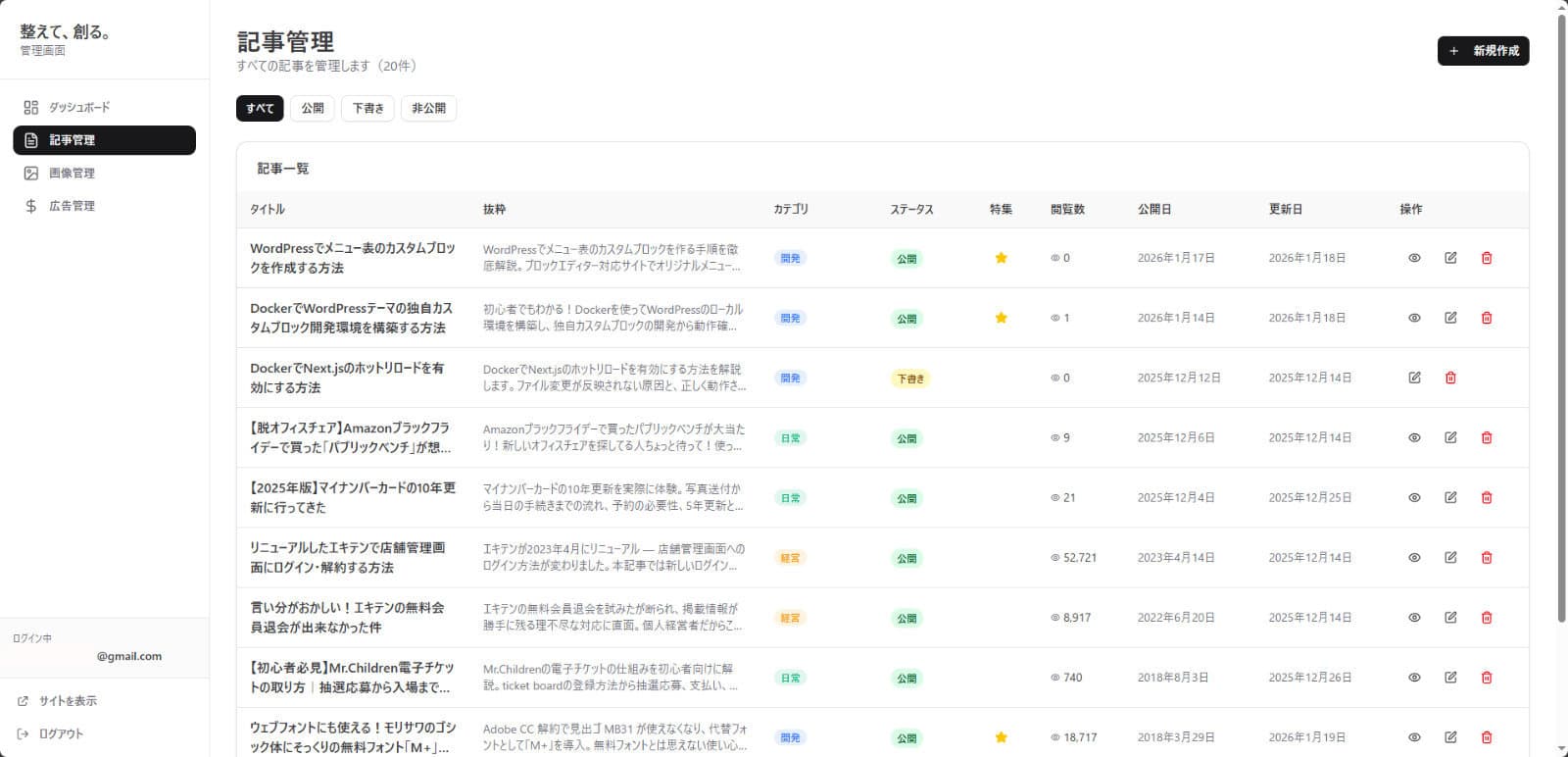The height and width of the screenshot is (757, 1568).
Task: Click the 公開日 column header
Action: 1154,210
